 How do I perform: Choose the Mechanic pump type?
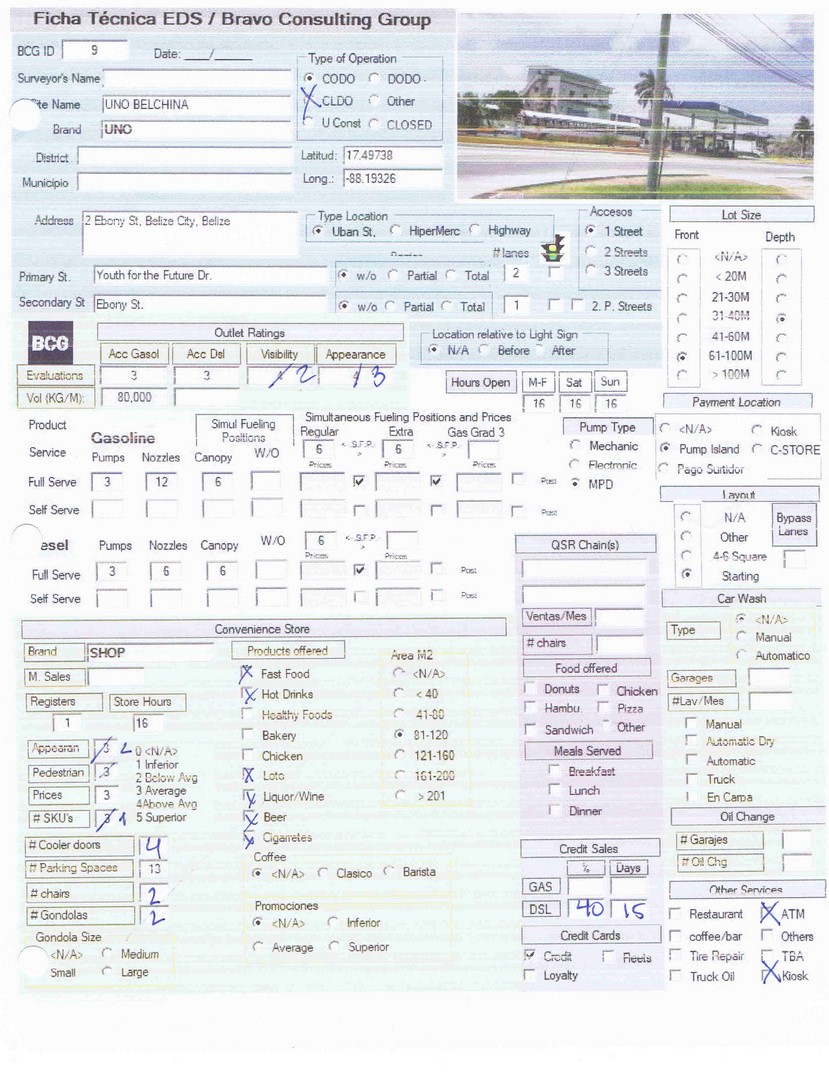click(x=575, y=446)
